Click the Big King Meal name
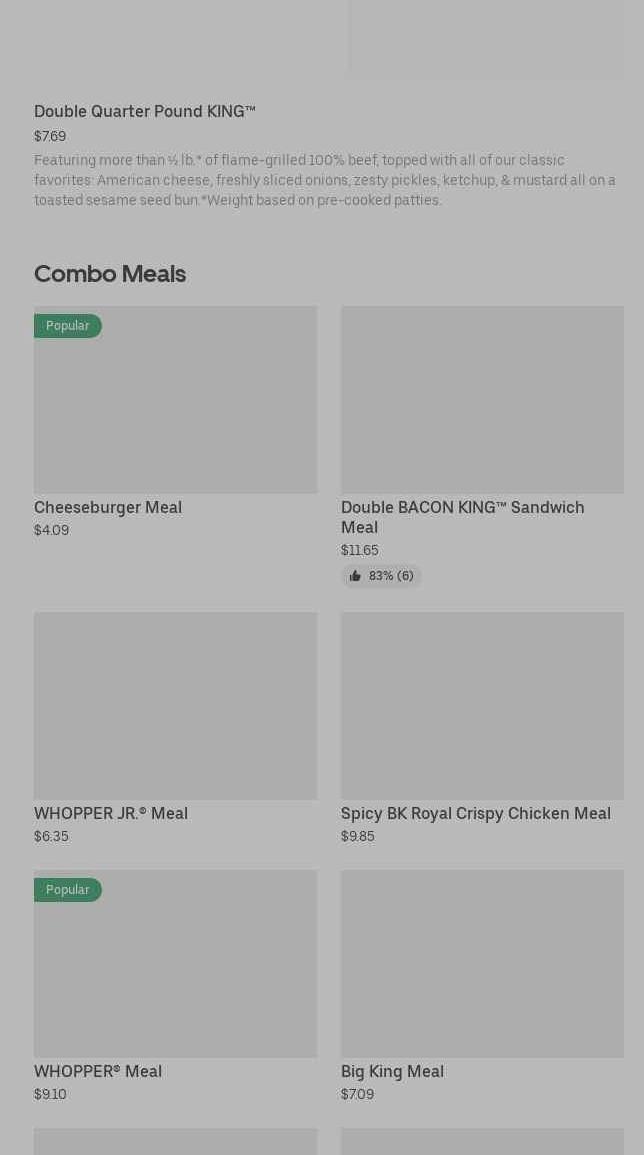This screenshot has width=644, height=1155. (392, 1071)
